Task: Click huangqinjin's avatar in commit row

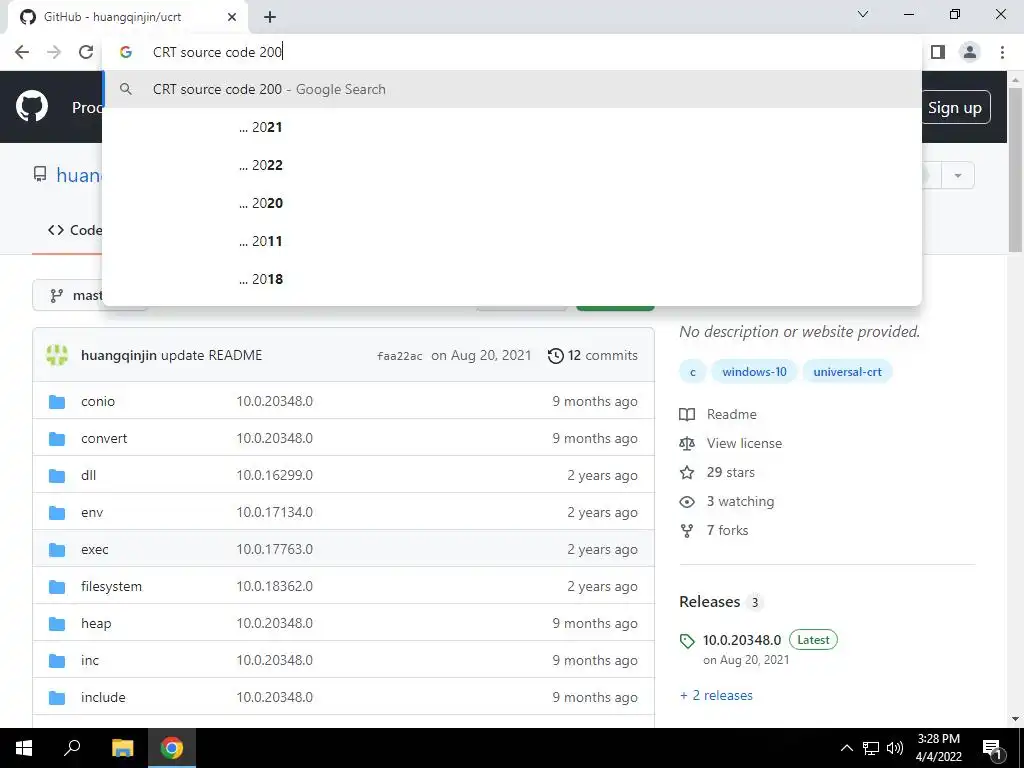Action: point(57,355)
